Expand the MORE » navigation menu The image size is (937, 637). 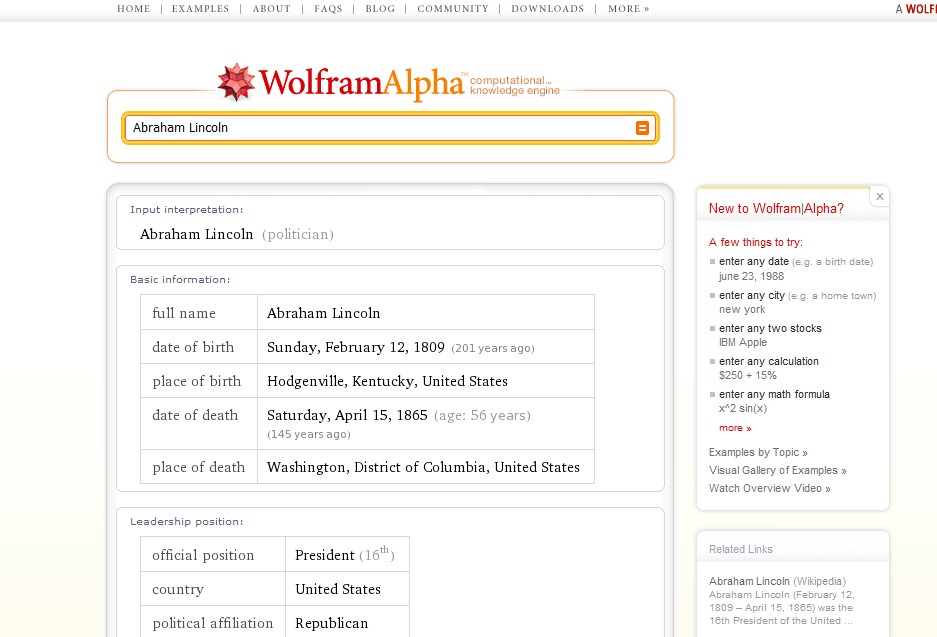[x=628, y=9]
